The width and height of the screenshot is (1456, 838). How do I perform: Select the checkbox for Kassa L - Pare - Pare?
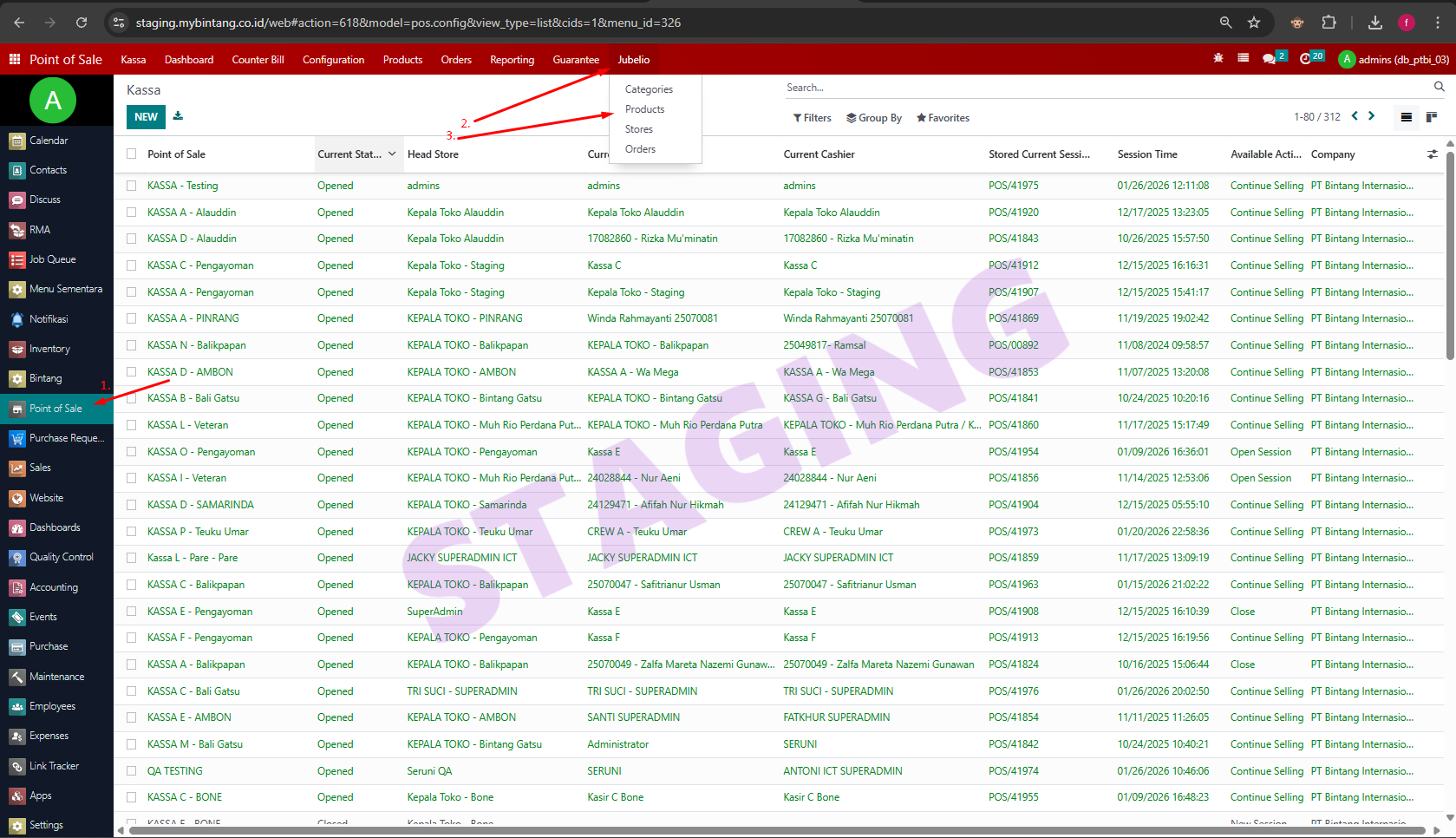pyautogui.click(x=132, y=558)
